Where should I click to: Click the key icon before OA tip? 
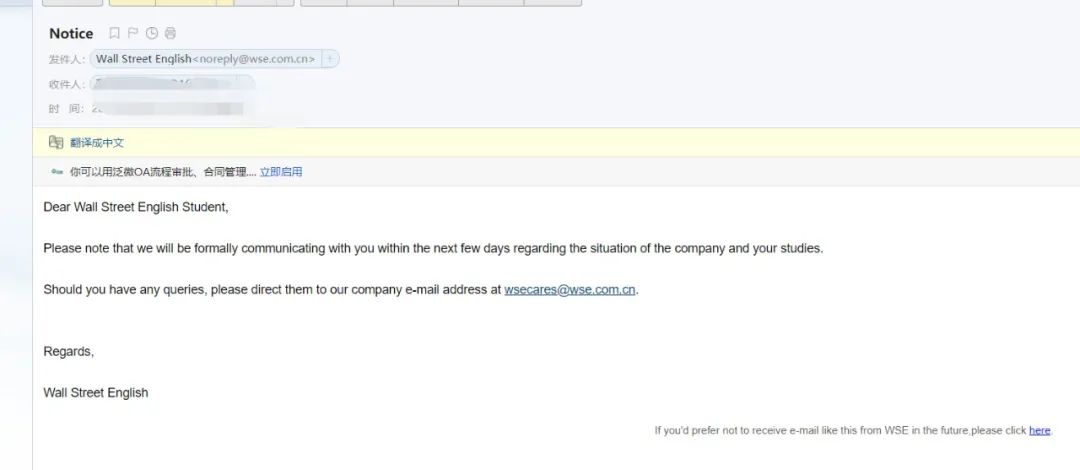57,172
